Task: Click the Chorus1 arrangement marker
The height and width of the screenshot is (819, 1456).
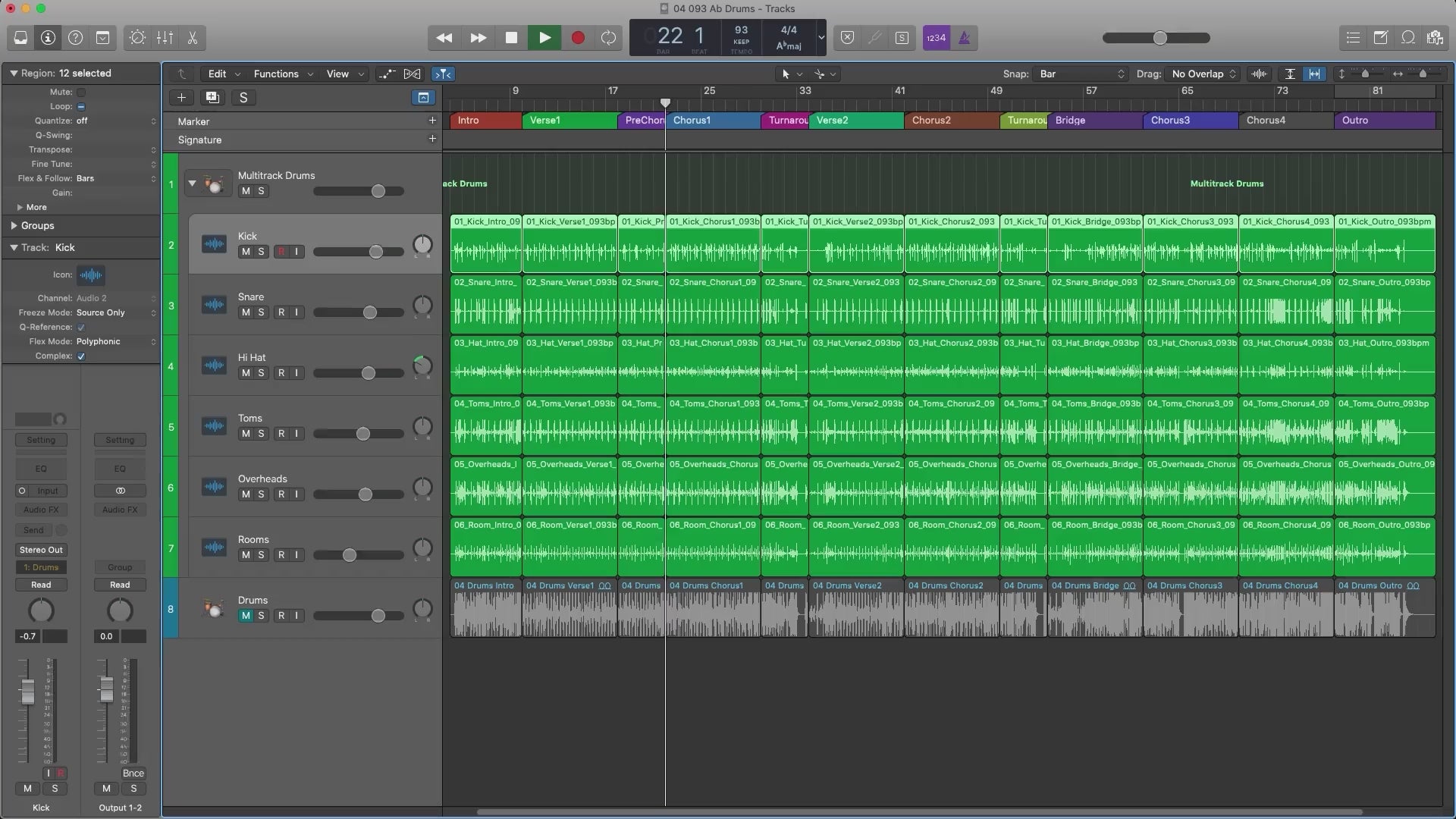Action: coord(713,120)
